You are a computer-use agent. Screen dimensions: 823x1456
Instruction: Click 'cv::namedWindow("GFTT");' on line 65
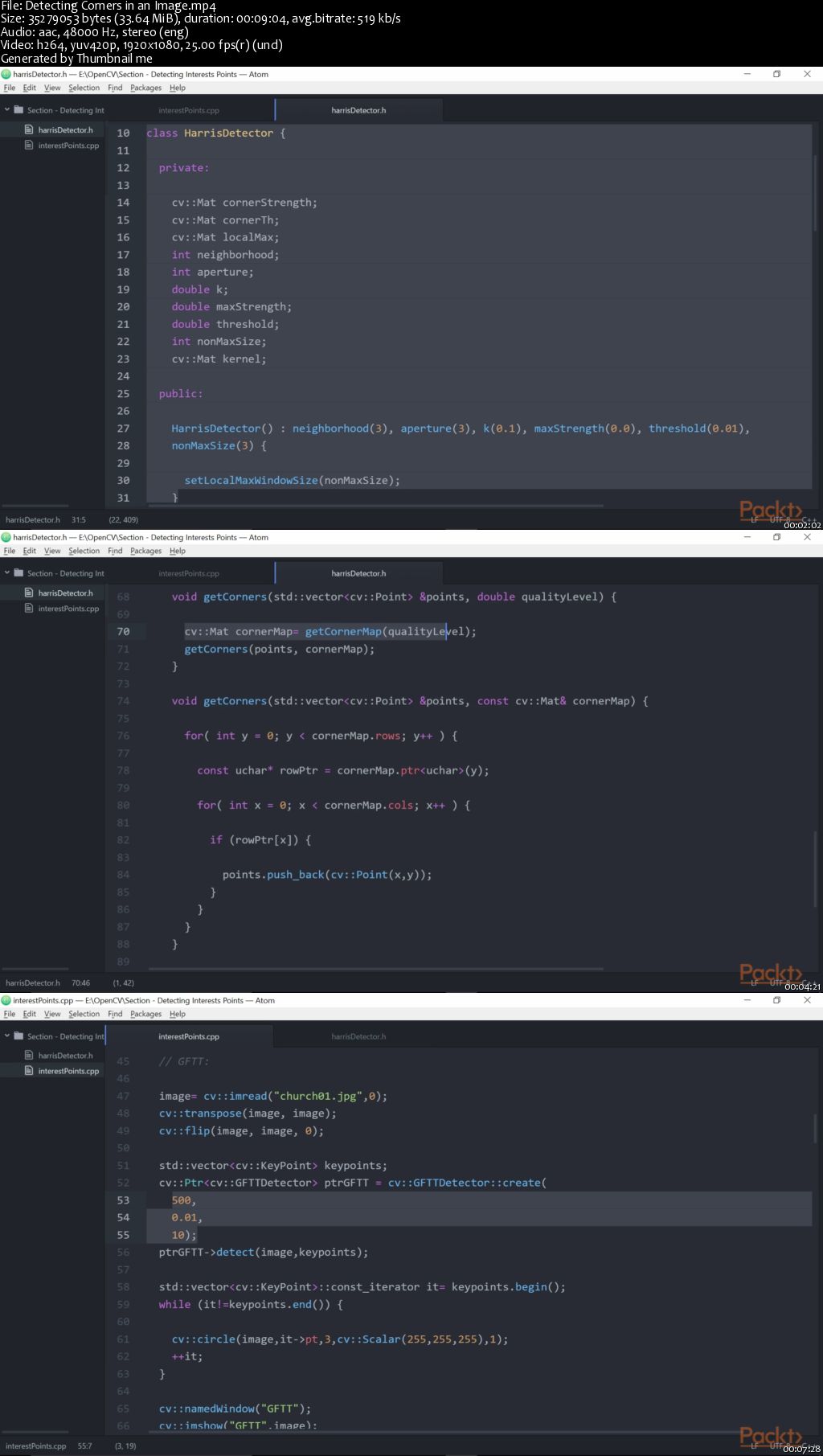[235, 1409]
